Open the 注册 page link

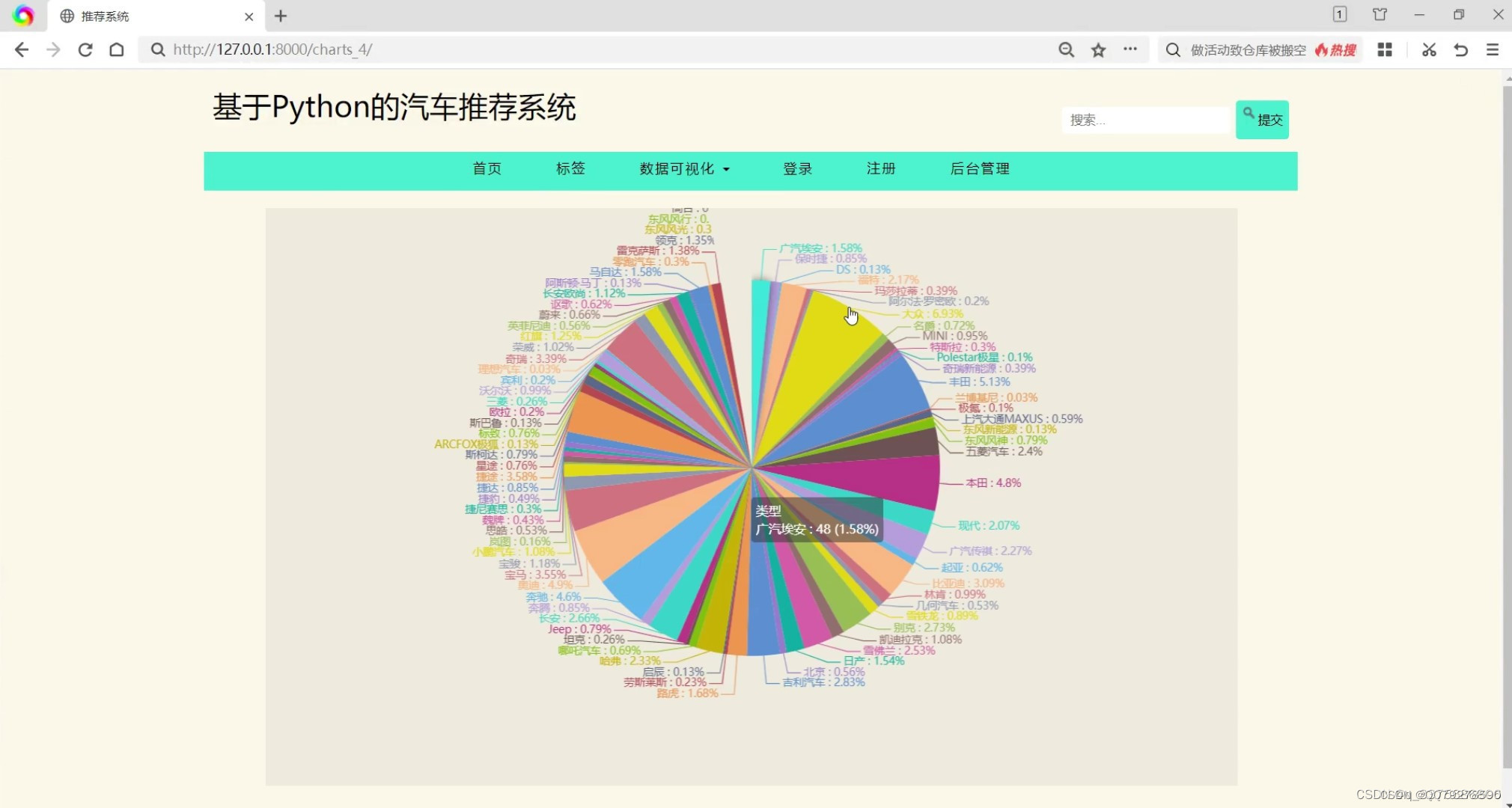881,169
